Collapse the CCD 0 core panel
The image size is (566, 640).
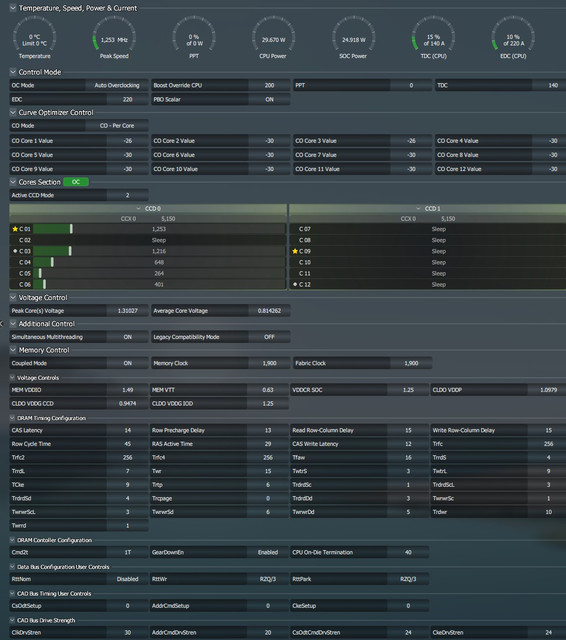139,209
